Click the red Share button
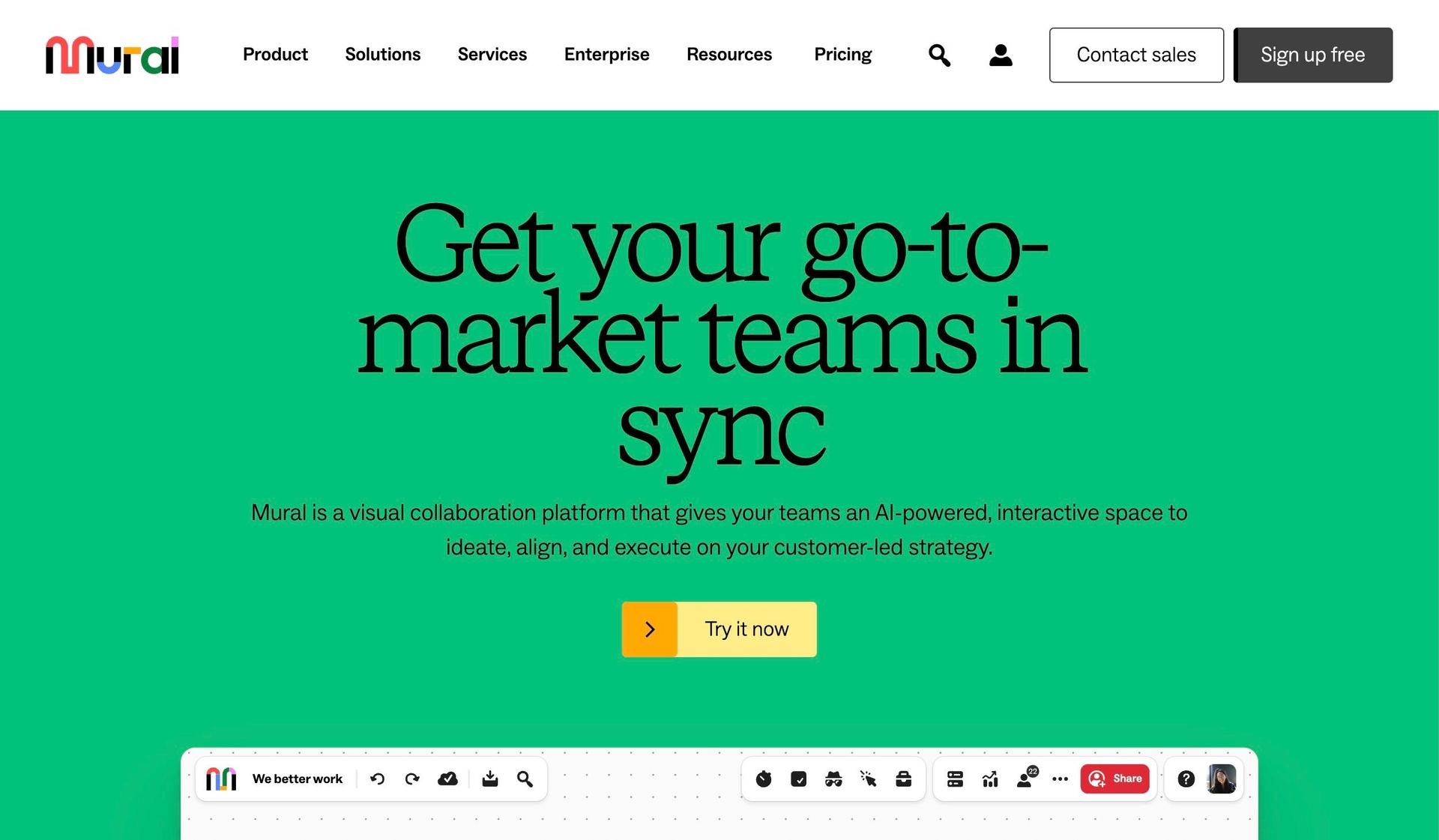The image size is (1439, 840). point(1114,779)
